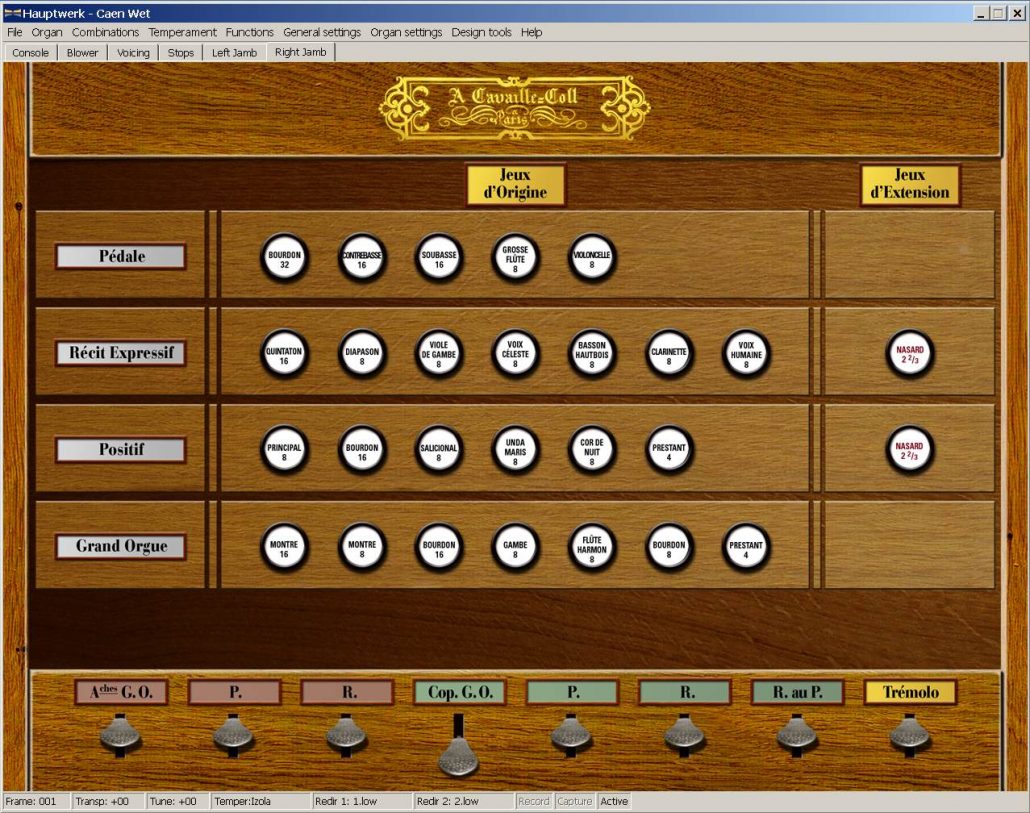Activate the Grand Orgue Gambe 8 stop
Screen dimensions: 1030x813
515,548
